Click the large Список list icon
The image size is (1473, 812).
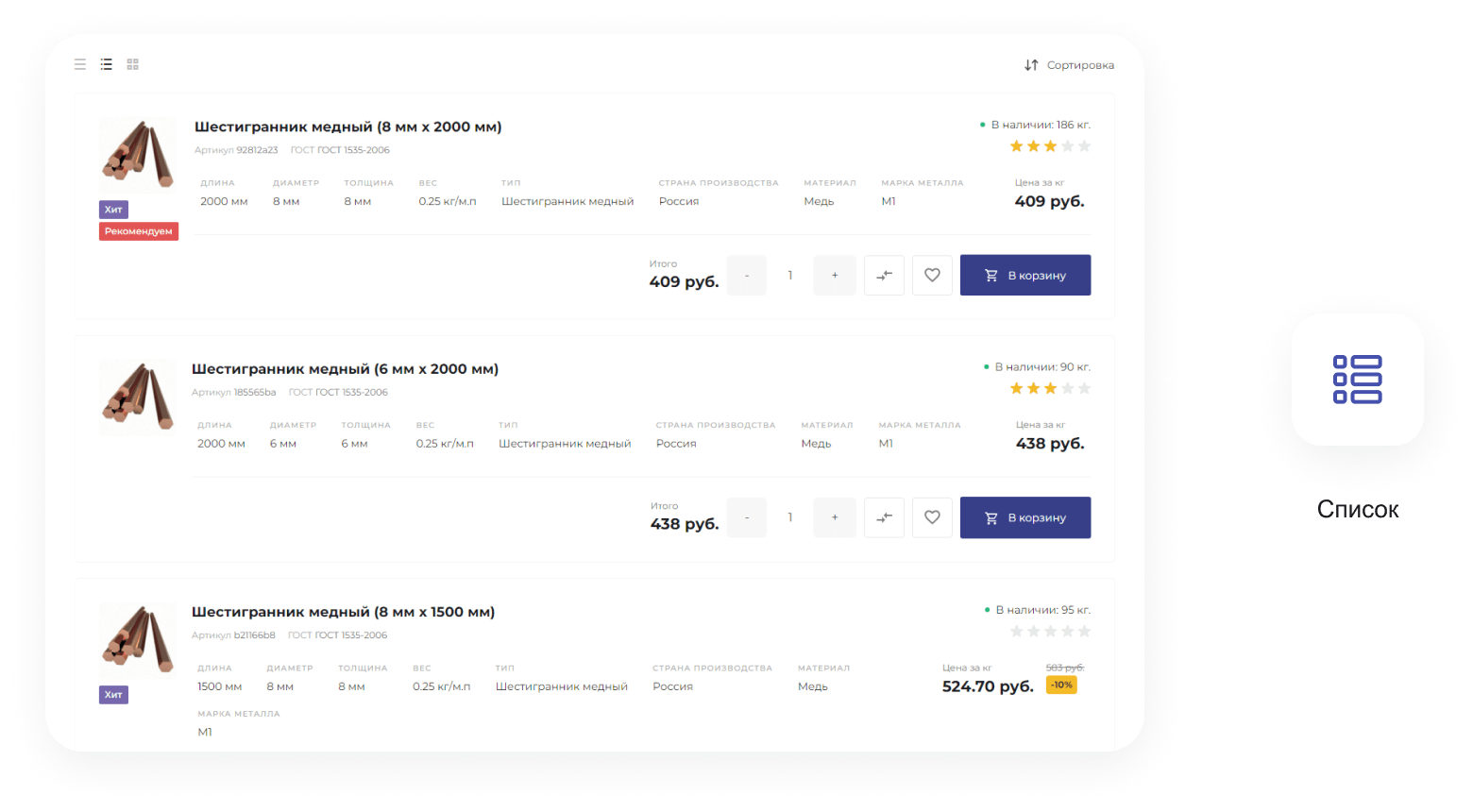pyautogui.click(x=1357, y=380)
